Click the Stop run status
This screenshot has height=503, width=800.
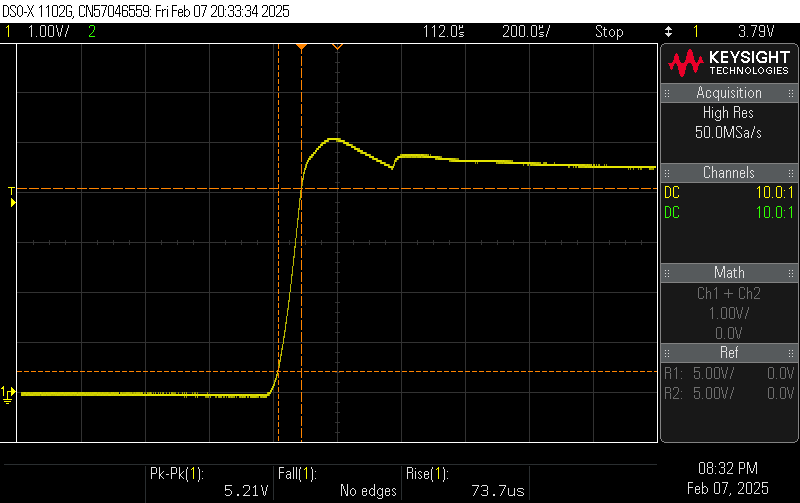click(x=609, y=32)
